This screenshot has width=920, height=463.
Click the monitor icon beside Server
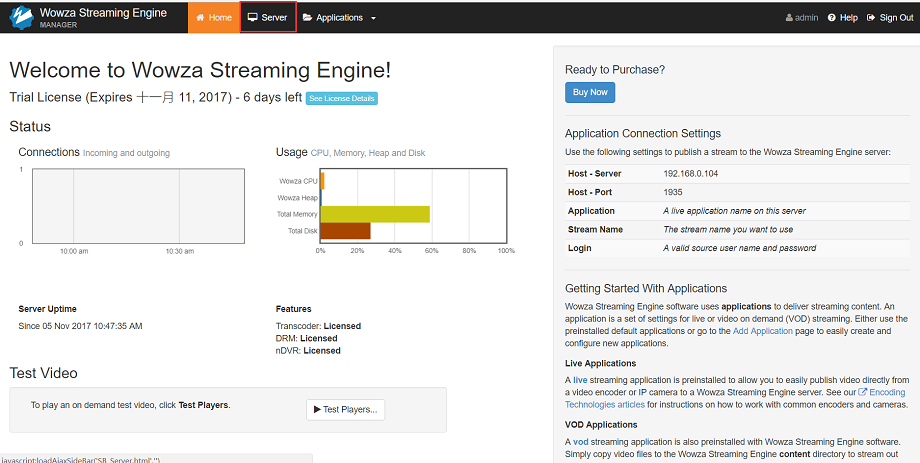tap(253, 18)
